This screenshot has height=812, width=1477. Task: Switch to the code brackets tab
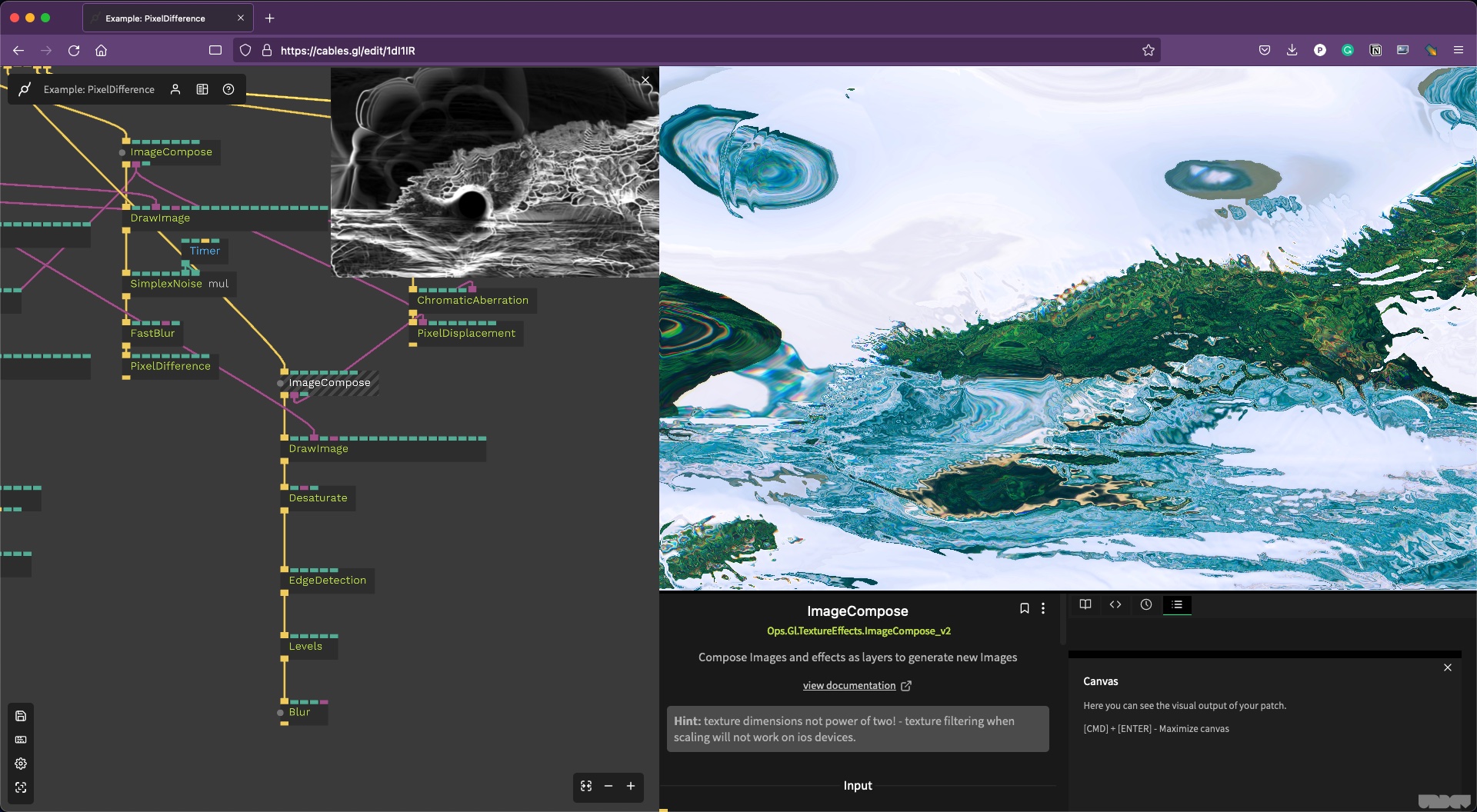click(x=1115, y=604)
